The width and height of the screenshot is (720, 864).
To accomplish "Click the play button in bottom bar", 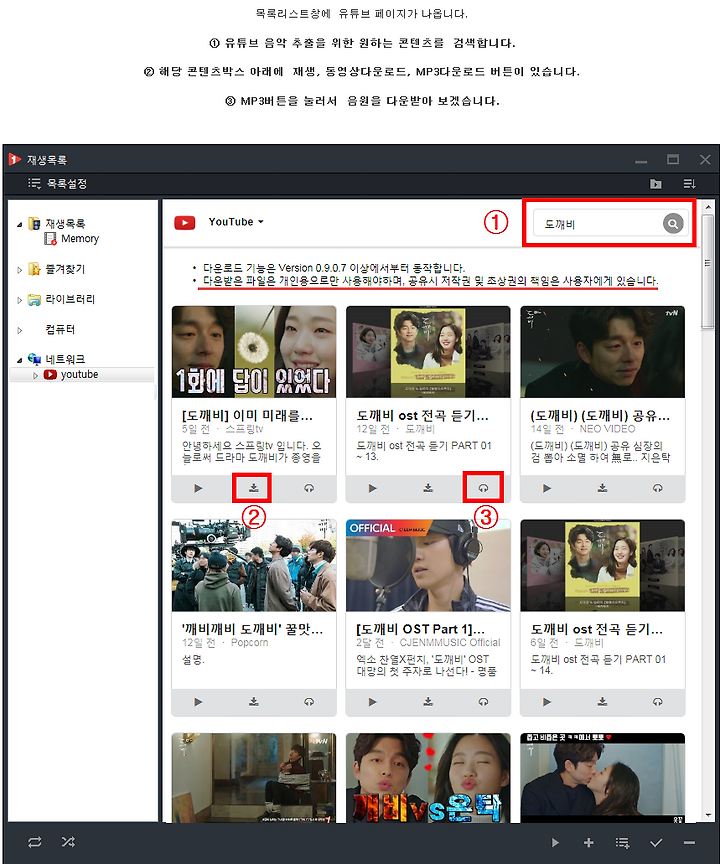I will [555, 843].
